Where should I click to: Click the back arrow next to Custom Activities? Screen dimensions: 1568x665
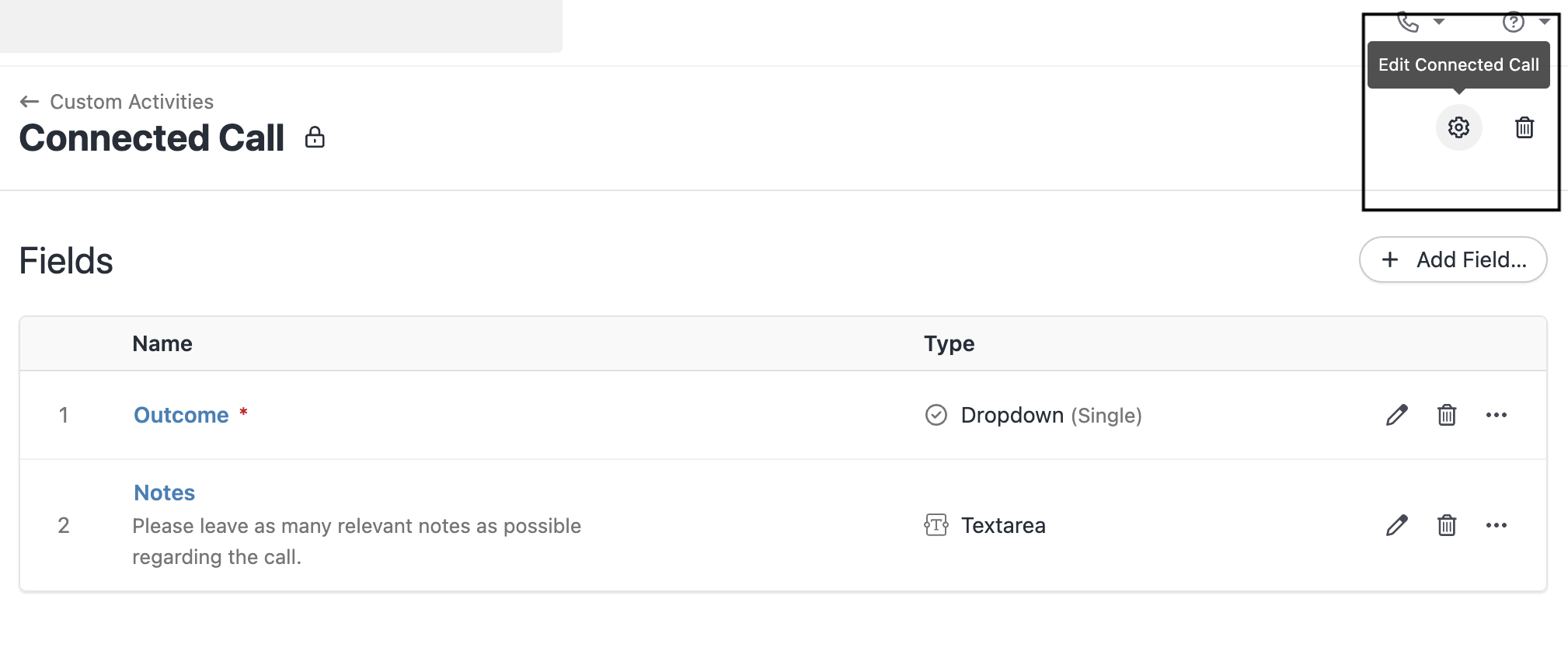29,101
